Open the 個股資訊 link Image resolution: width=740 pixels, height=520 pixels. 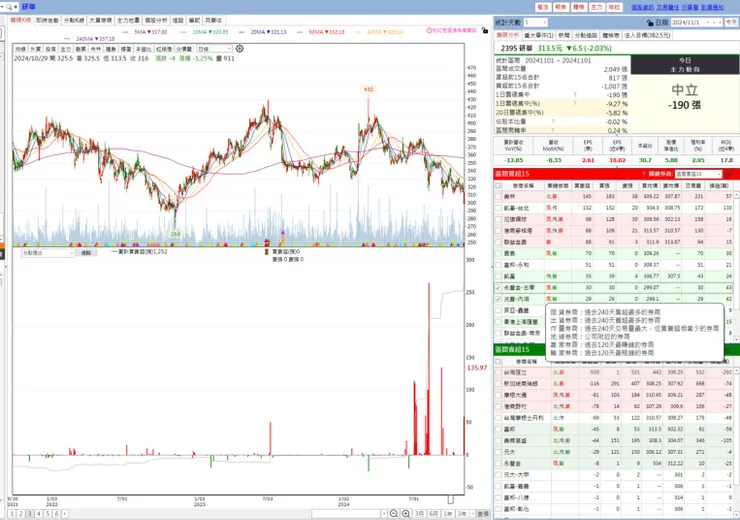click(642, 7)
